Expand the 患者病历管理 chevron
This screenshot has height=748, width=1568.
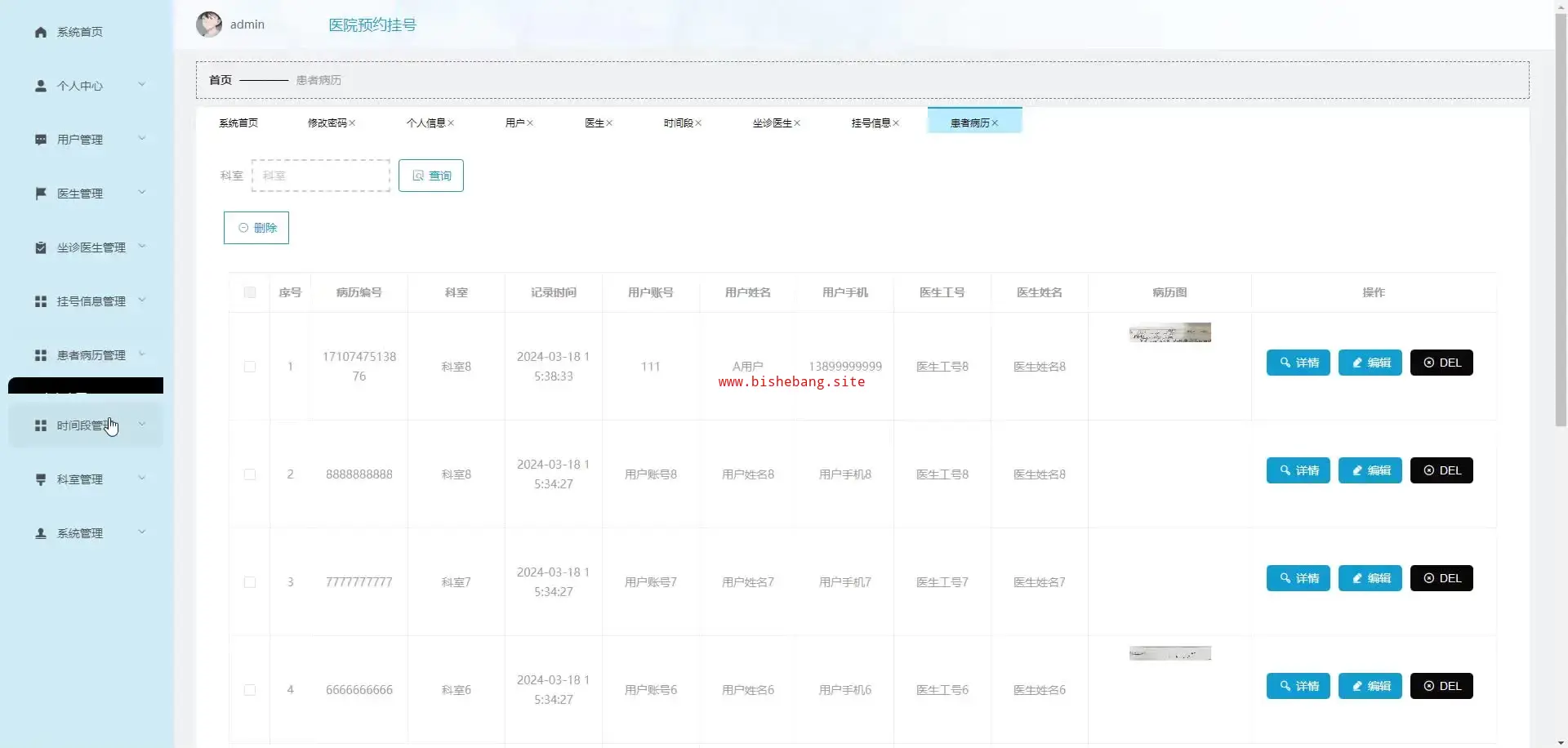pyautogui.click(x=142, y=354)
